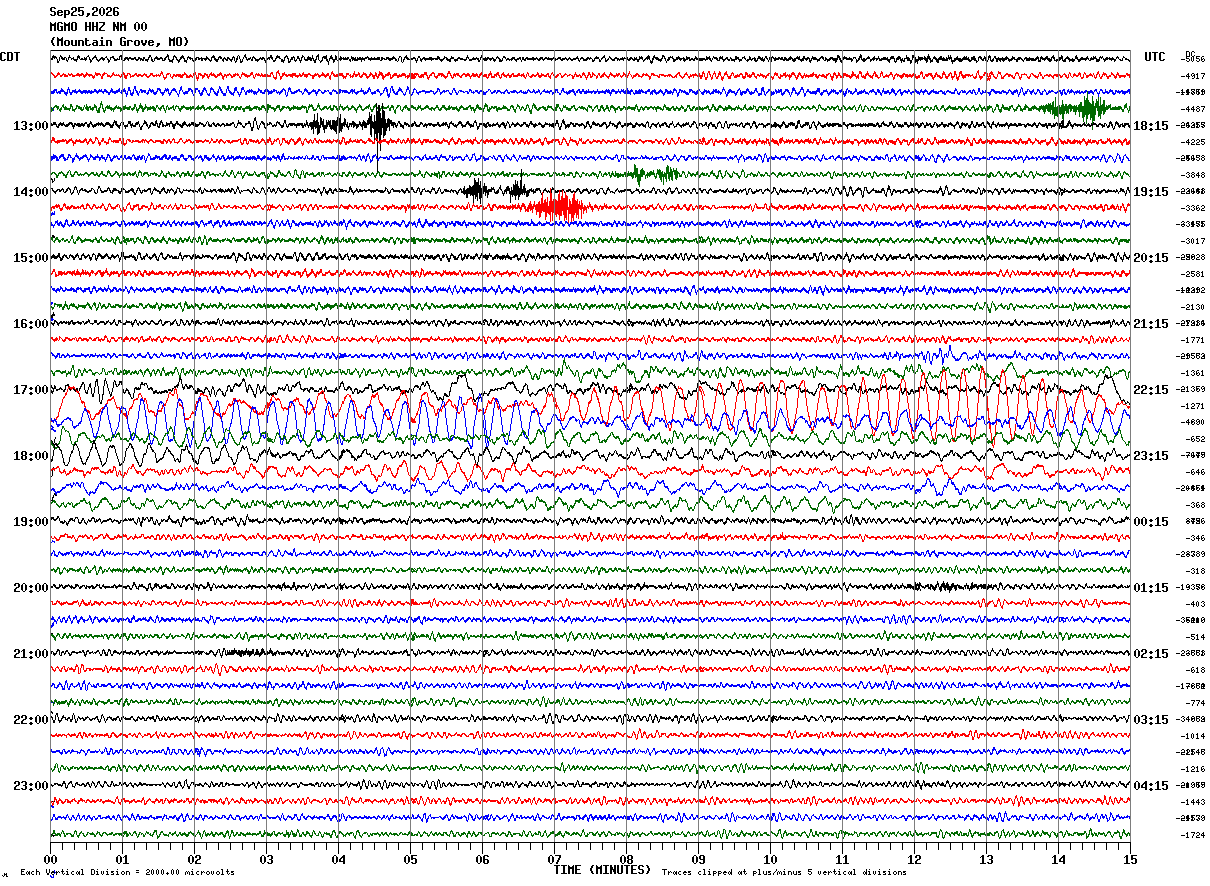Click the Sep25,2026 date header
The height and width of the screenshot is (886, 1210).
[x=84, y=12]
